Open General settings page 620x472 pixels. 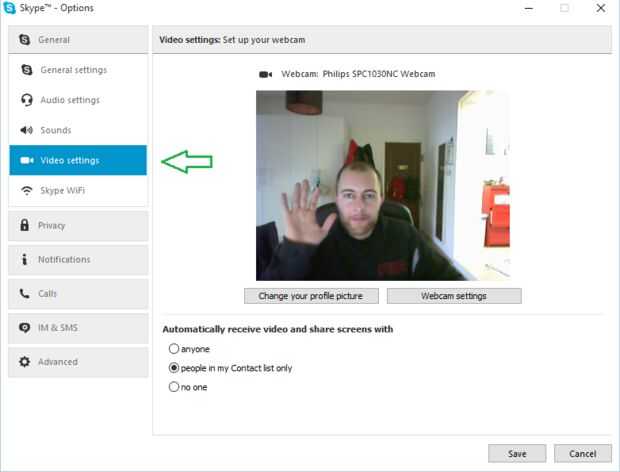(x=78, y=70)
